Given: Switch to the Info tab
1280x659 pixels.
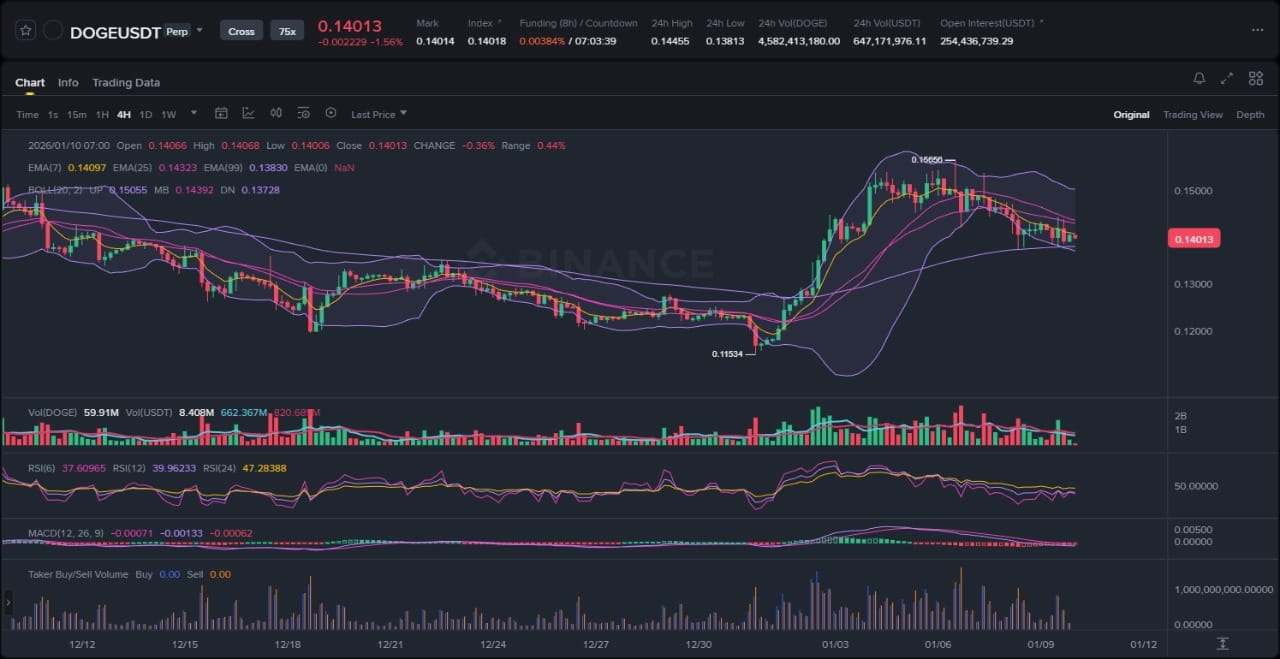Looking at the screenshot, I should [x=68, y=83].
